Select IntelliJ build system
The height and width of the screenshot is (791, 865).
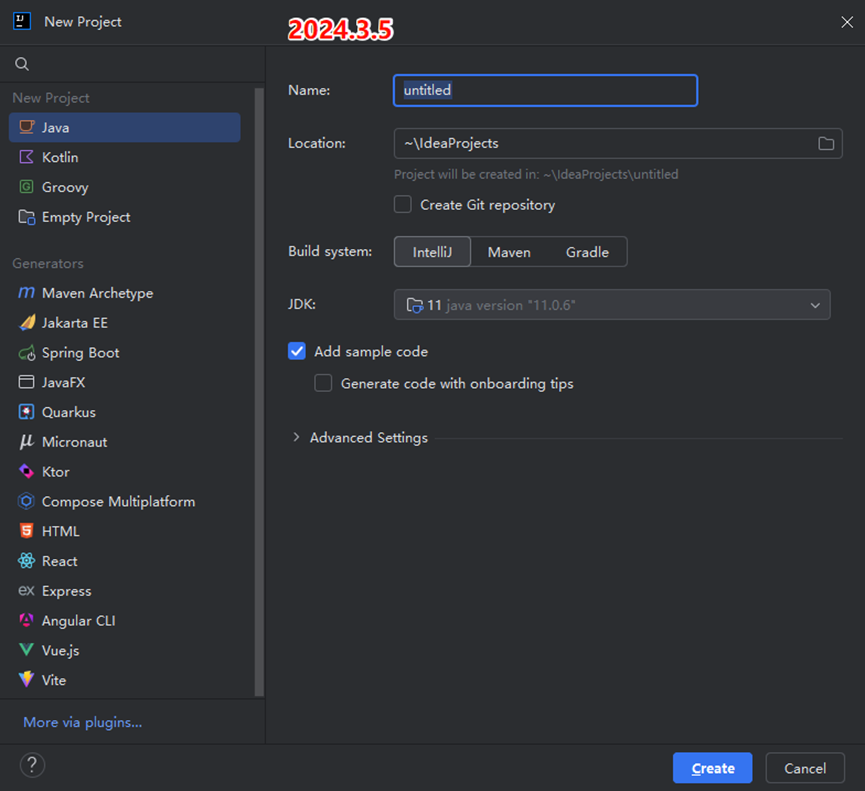pos(432,252)
